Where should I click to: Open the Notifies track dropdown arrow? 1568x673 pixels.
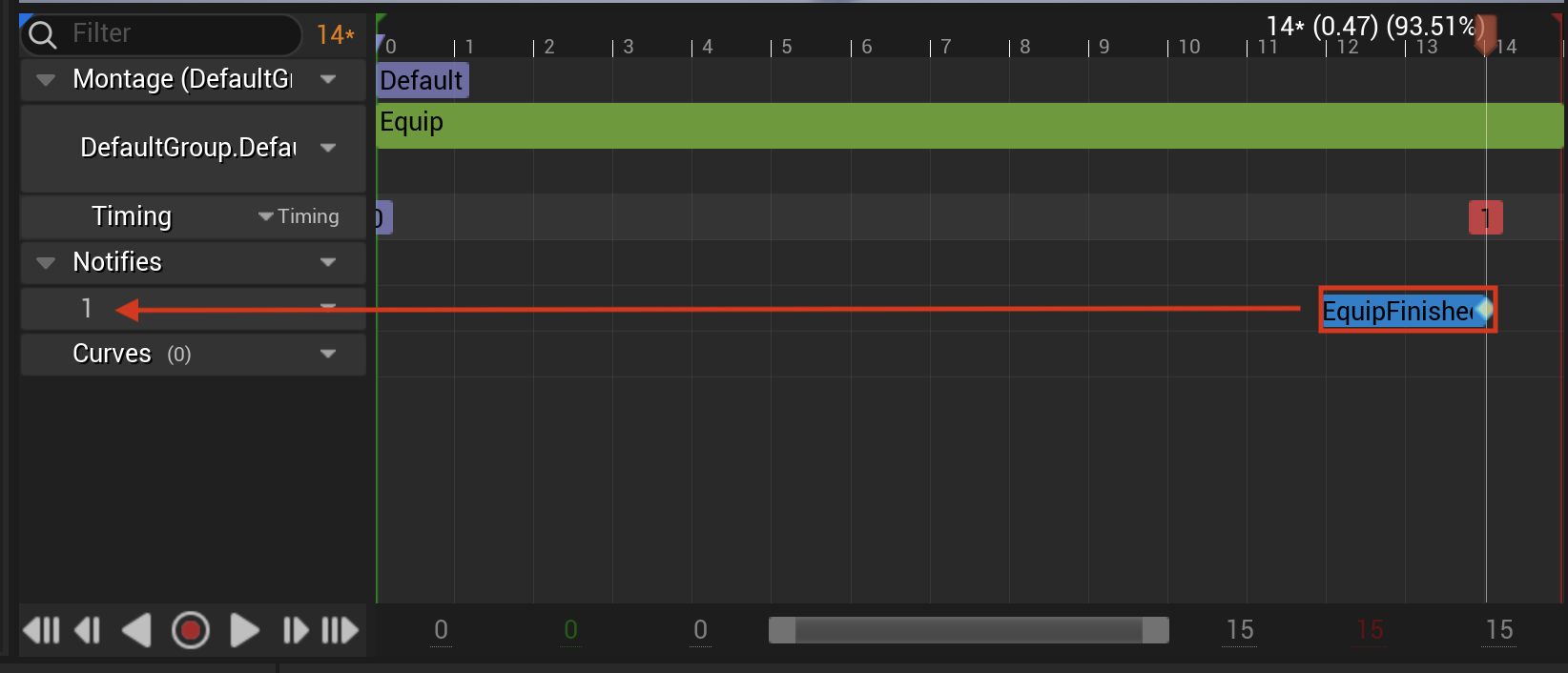pyautogui.click(x=328, y=262)
